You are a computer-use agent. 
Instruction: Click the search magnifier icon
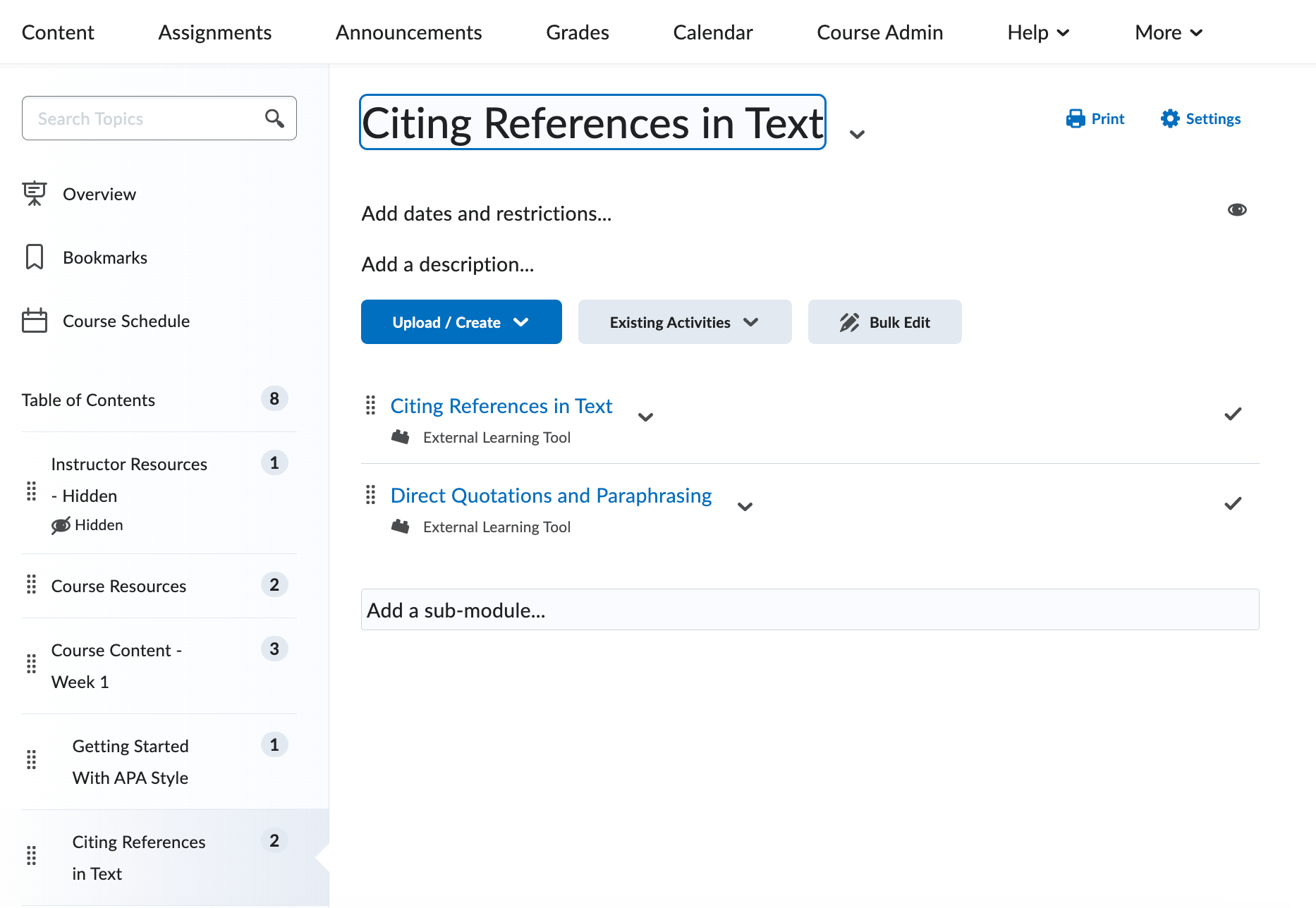[274, 118]
